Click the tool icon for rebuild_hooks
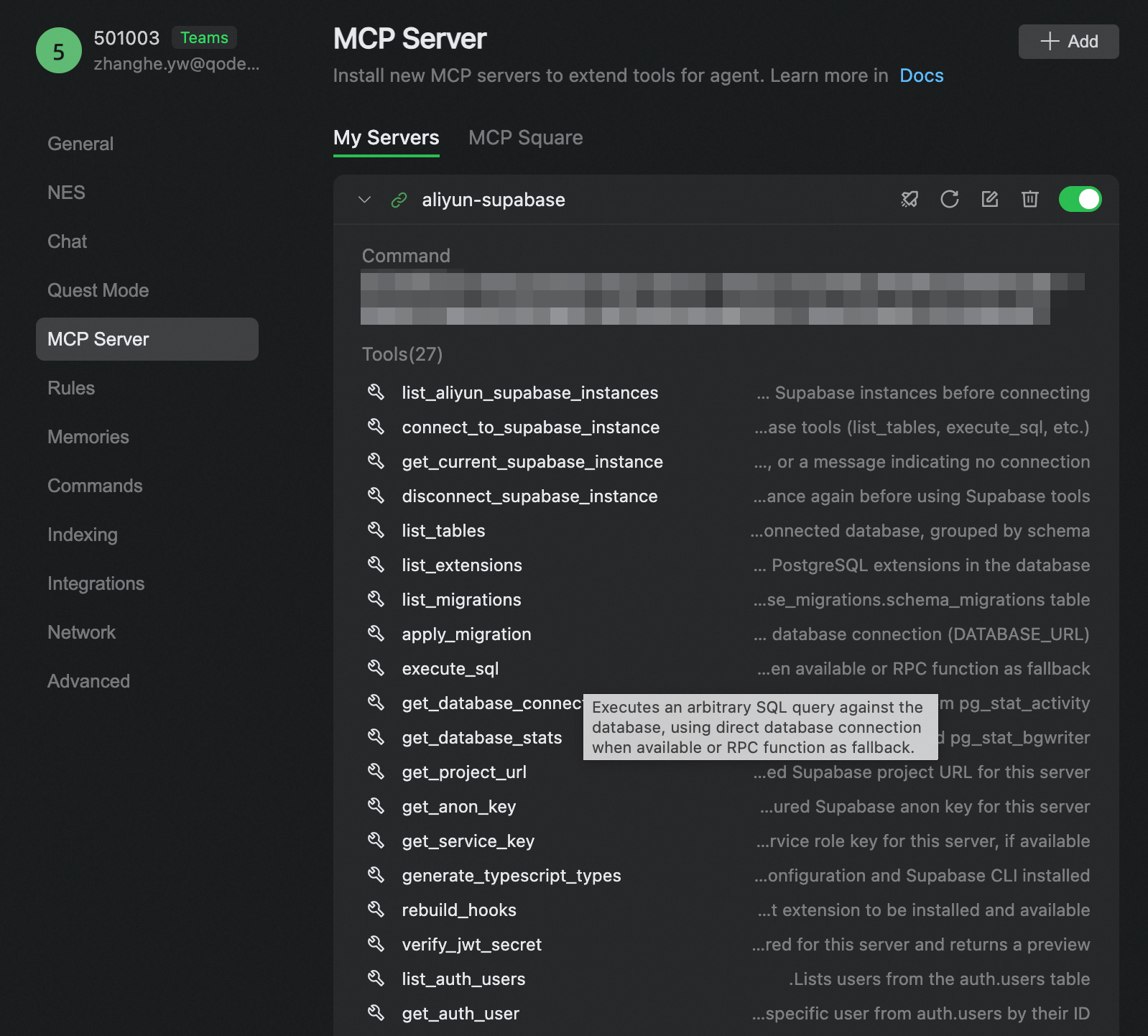This screenshot has height=1036, width=1148. tap(376, 909)
